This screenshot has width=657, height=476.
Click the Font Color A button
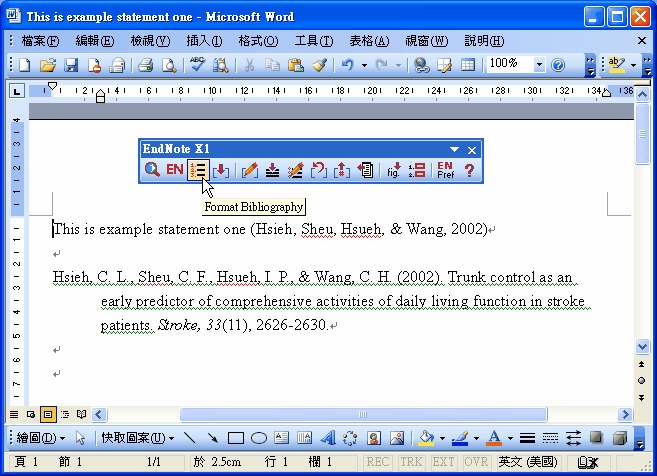pos(494,438)
